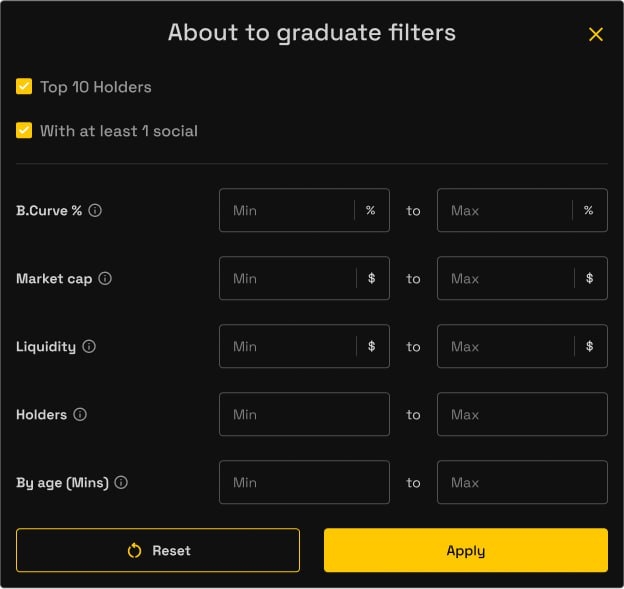
Task: Focus the By age Max field
Action: click(x=522, y=482)
